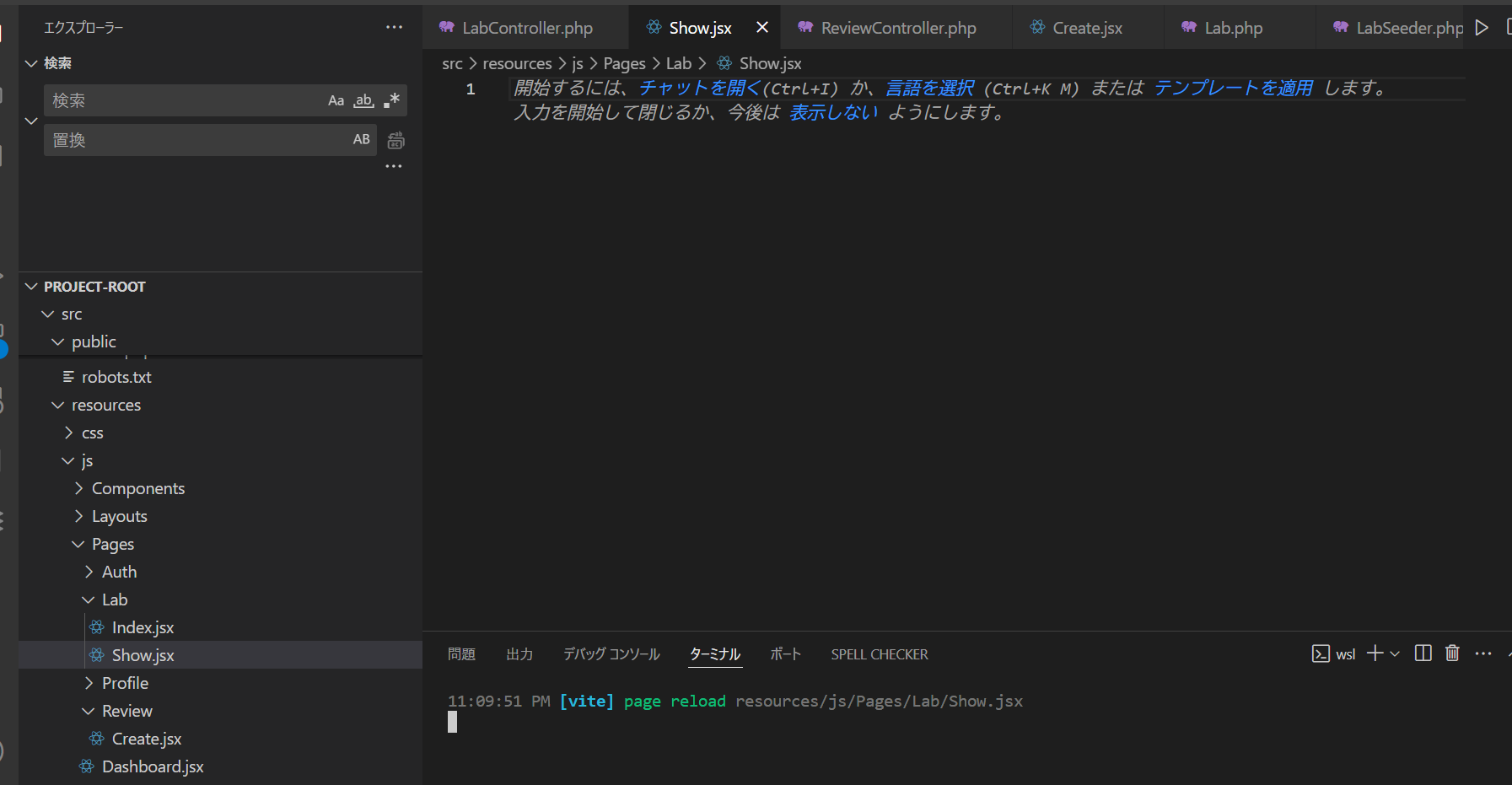Switch to the ReviewController.php tab
1512x785 pixels.
tap(898, 28)
